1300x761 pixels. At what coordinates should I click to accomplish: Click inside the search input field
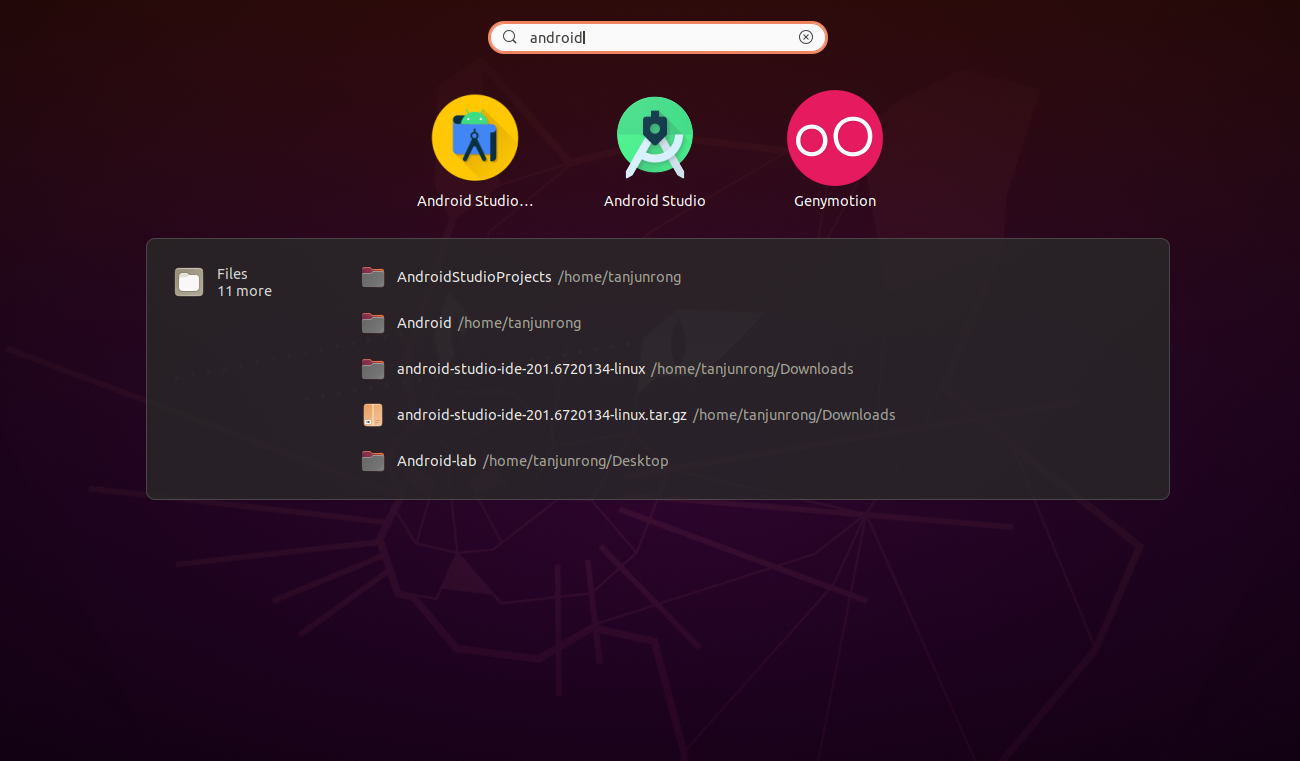tap(650, 37)
